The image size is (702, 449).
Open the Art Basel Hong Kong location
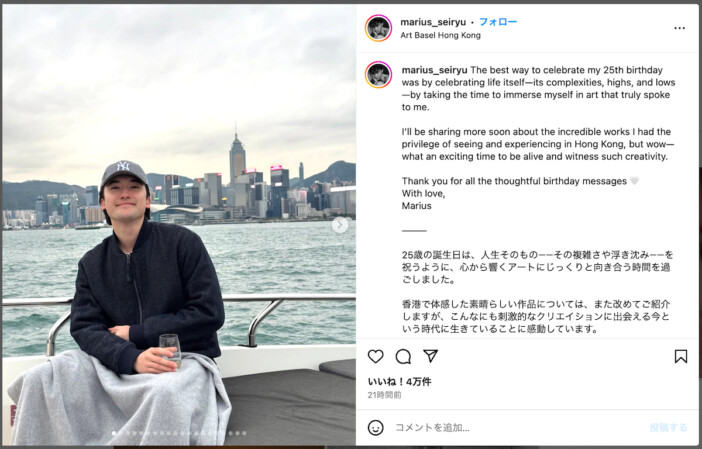(x=440, y=35)
